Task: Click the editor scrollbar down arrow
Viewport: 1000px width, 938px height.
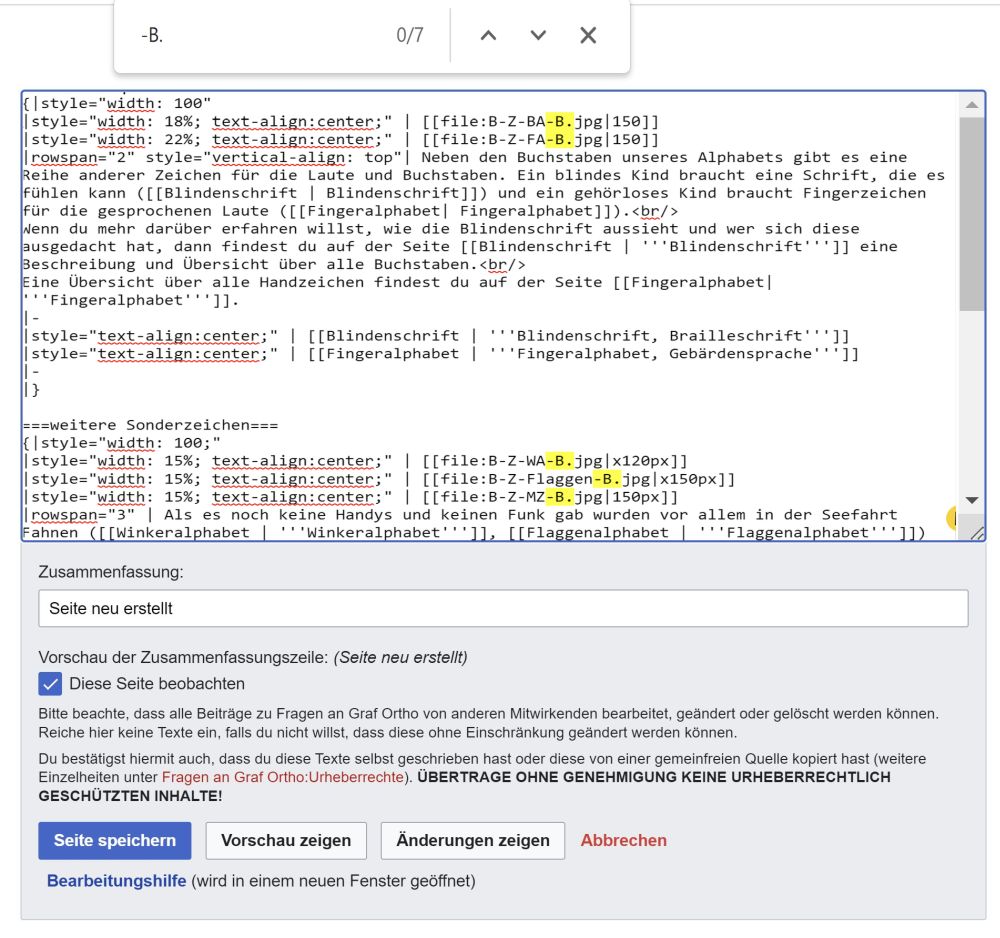Action: coord(972,499)
